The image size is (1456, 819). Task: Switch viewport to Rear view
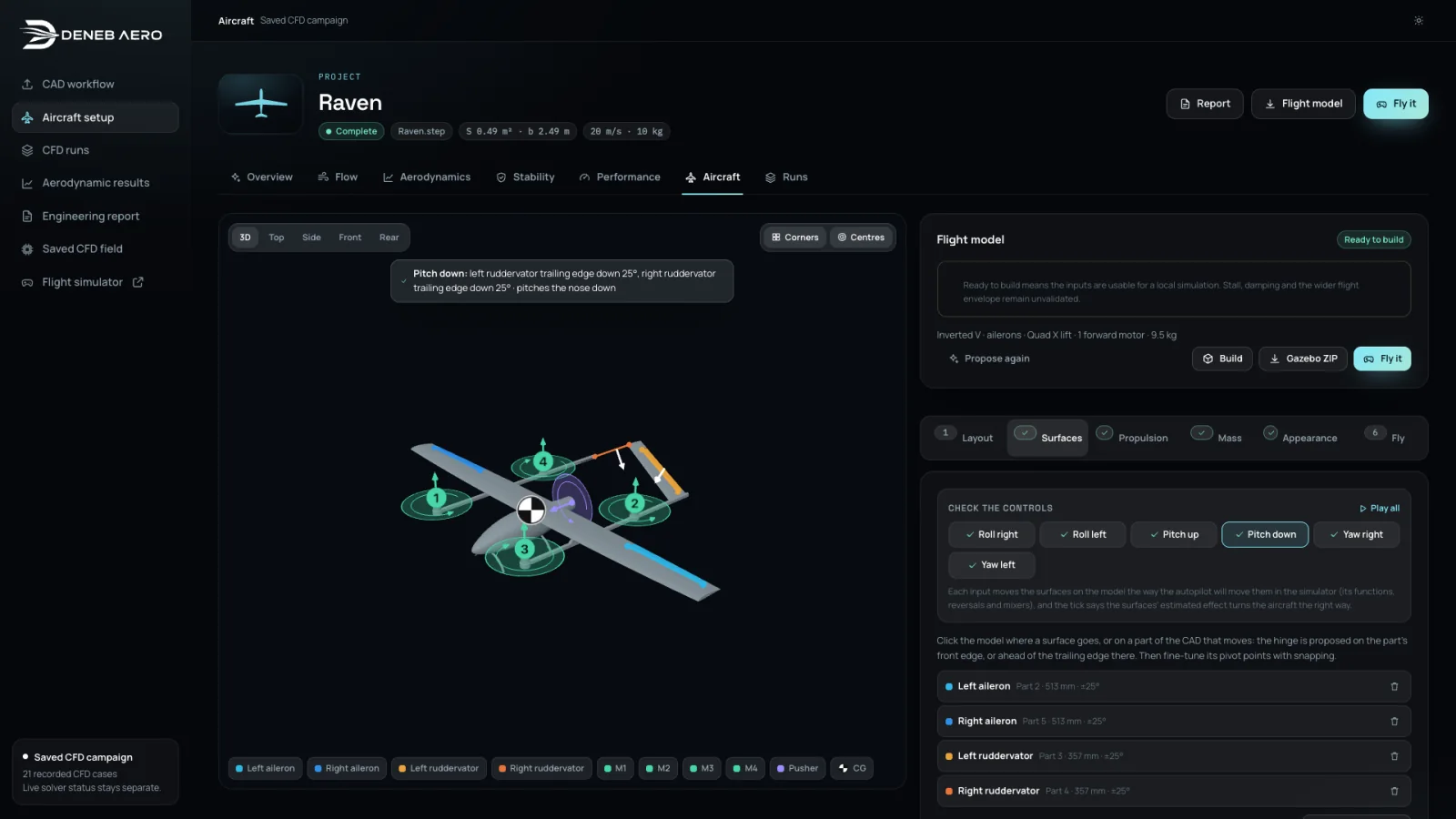tap(389, 238)
